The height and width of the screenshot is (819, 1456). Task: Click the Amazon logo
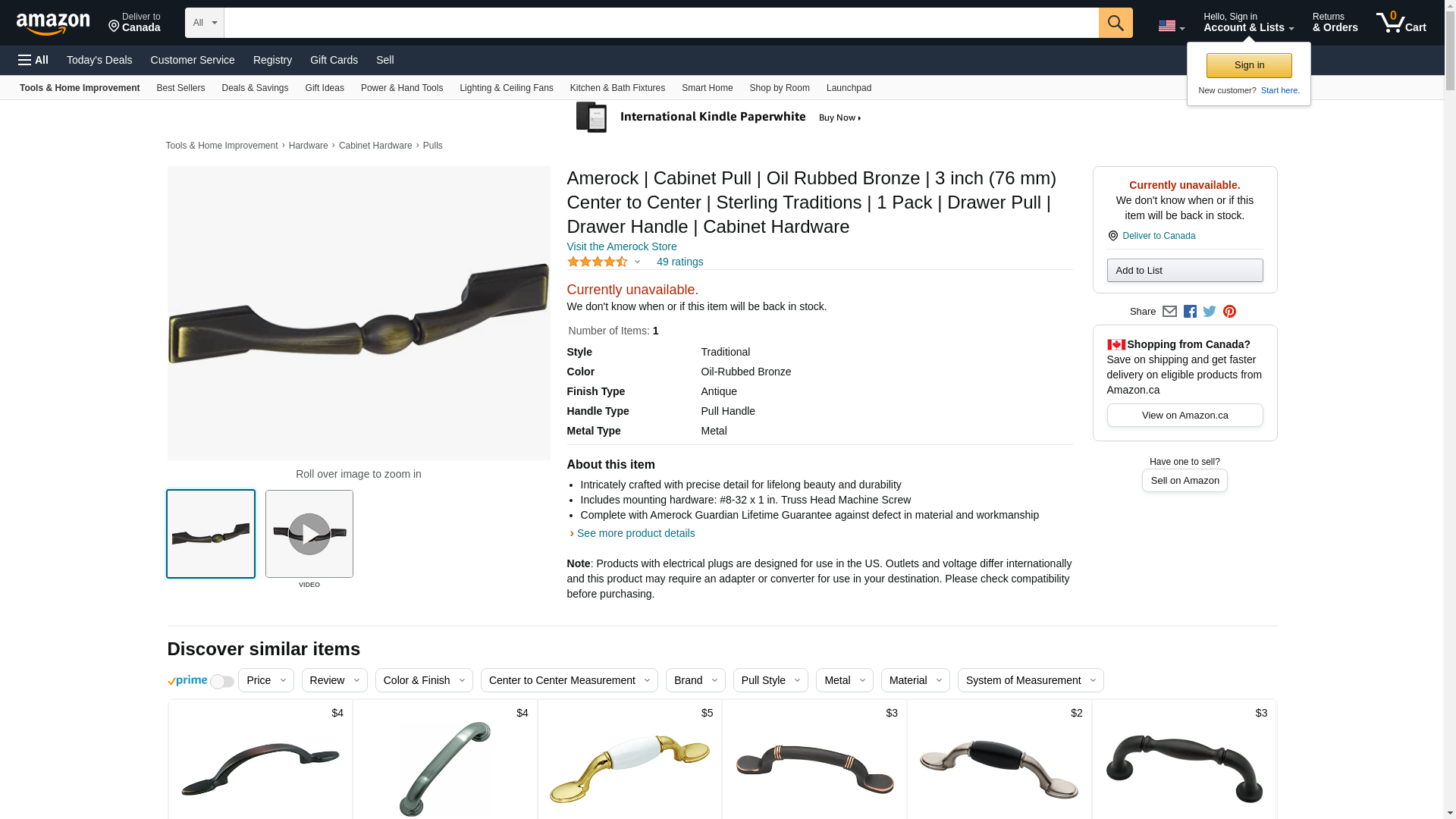(x=53, y=24)
